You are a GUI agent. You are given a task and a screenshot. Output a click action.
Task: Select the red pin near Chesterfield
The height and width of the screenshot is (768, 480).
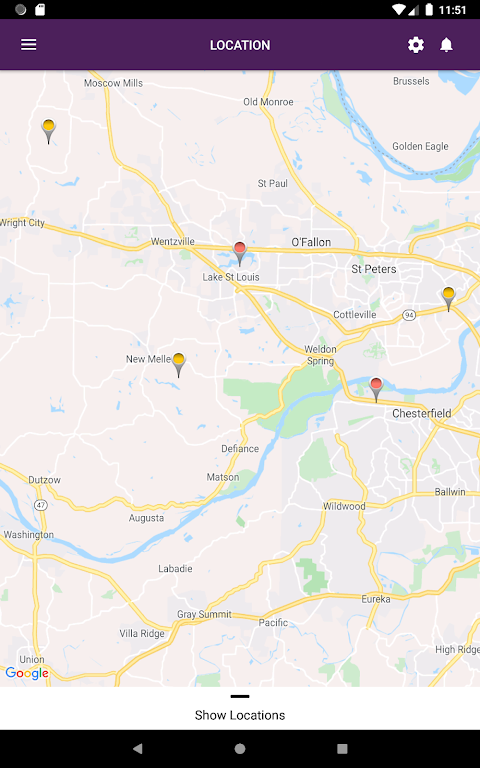[x=376, y=390]
